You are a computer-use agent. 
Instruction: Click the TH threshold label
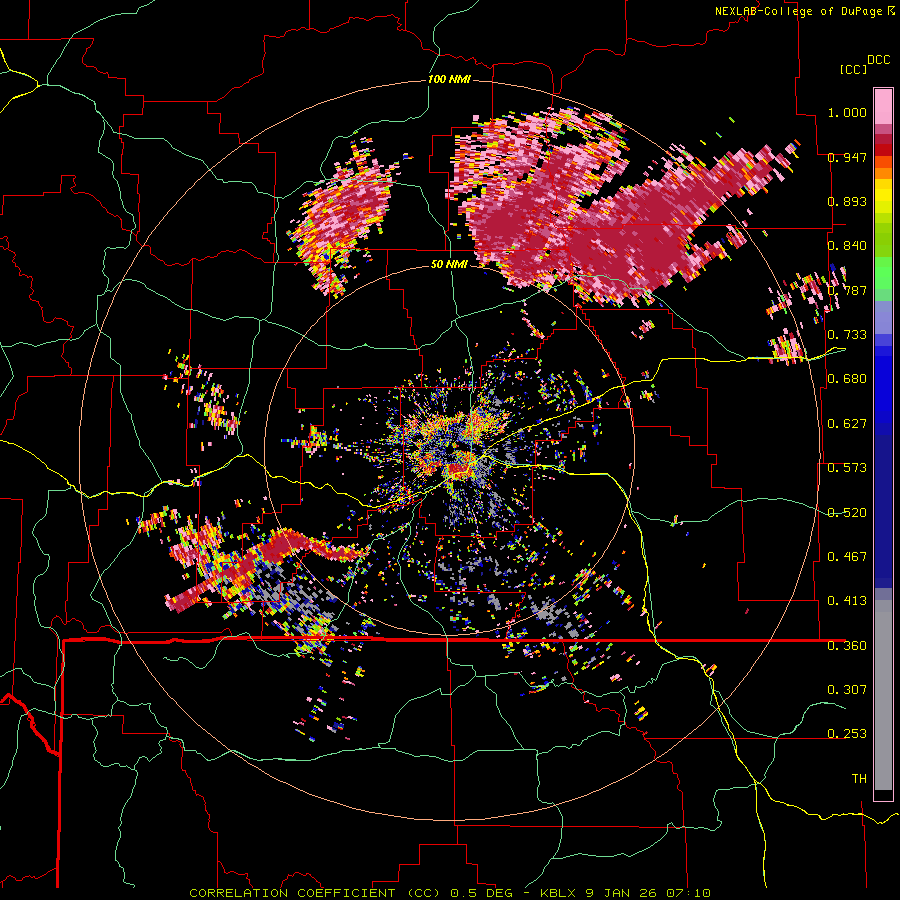tap(859, 779)
